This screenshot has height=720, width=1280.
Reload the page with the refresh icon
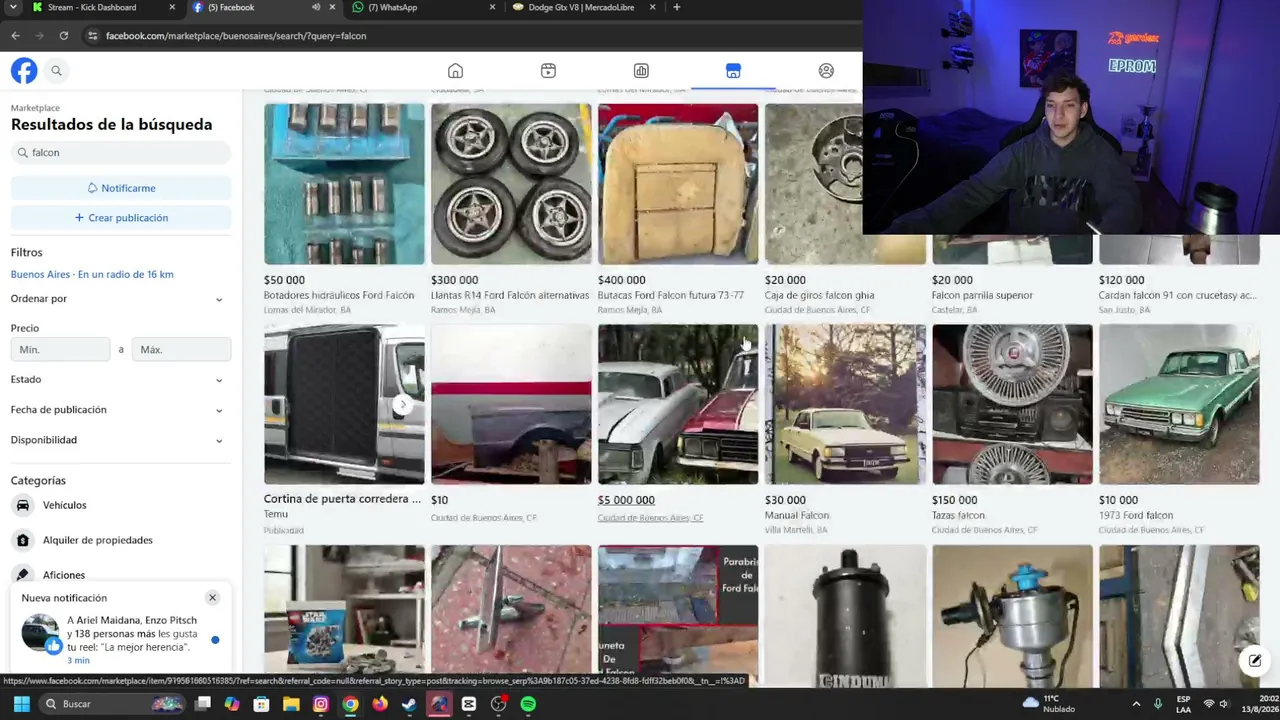(63, 36)
